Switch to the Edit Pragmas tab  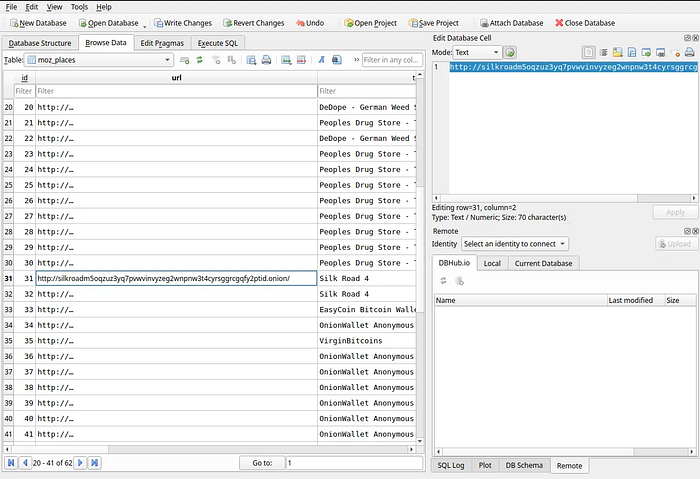click(162, 43)
